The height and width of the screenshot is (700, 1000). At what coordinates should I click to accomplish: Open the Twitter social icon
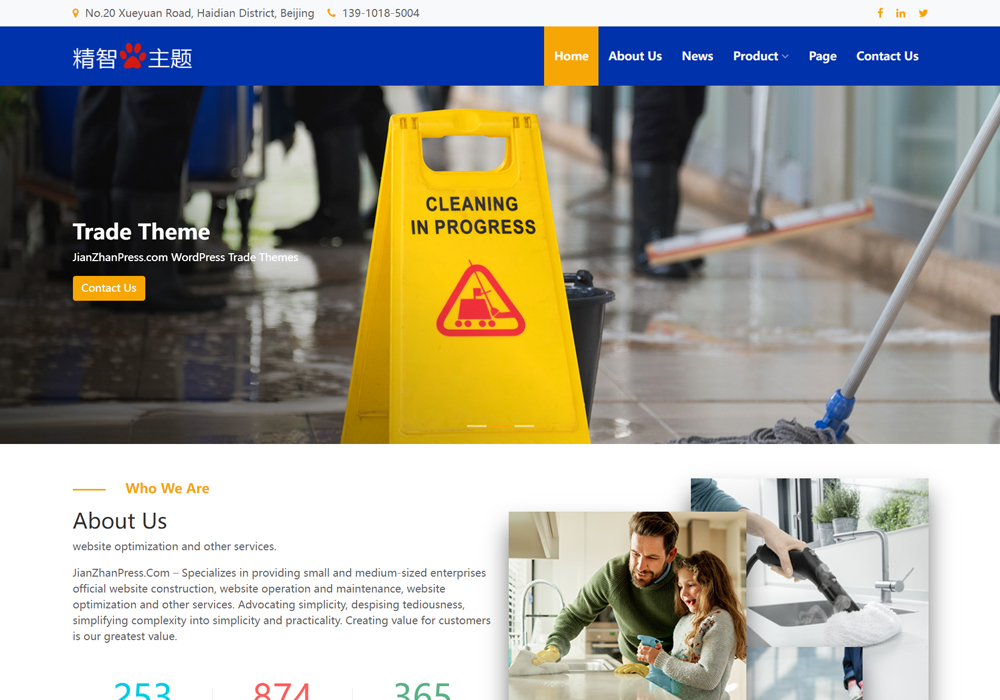(923, 13)
